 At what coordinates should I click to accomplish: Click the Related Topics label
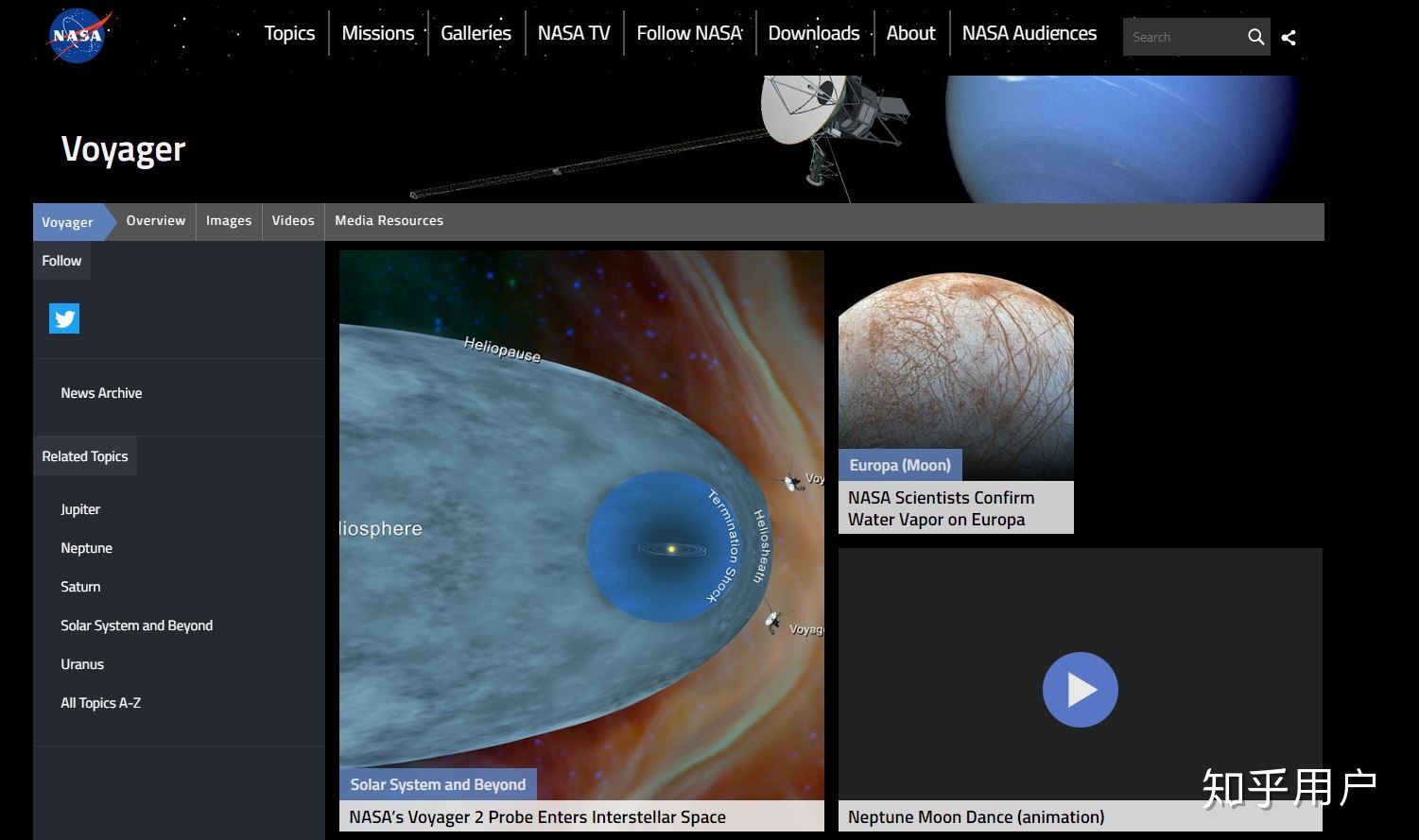(x=85, y=456)
